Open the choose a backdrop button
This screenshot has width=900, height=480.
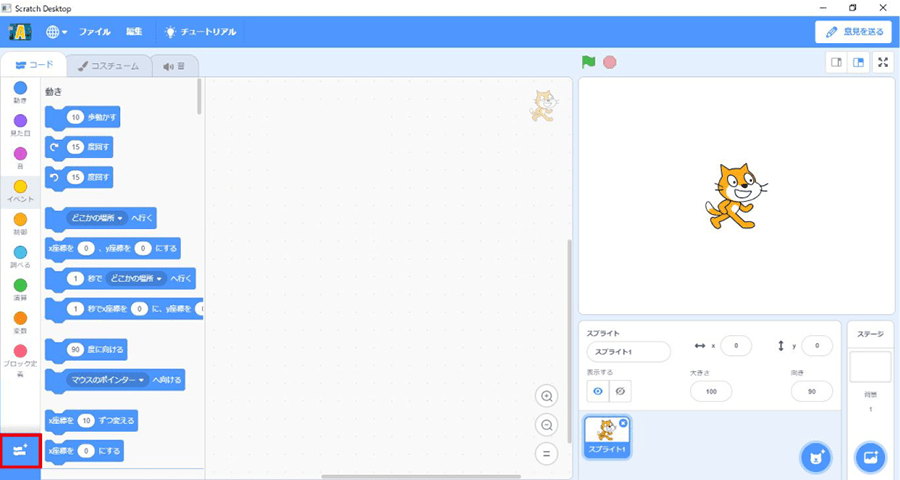point(871,458)
